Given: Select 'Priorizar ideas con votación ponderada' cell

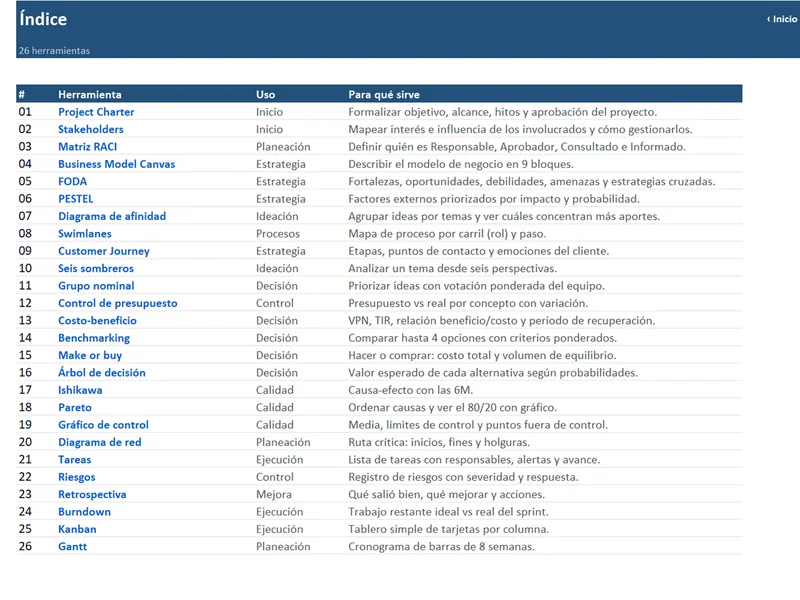Looking at the screenshot, I should [476, 285].
